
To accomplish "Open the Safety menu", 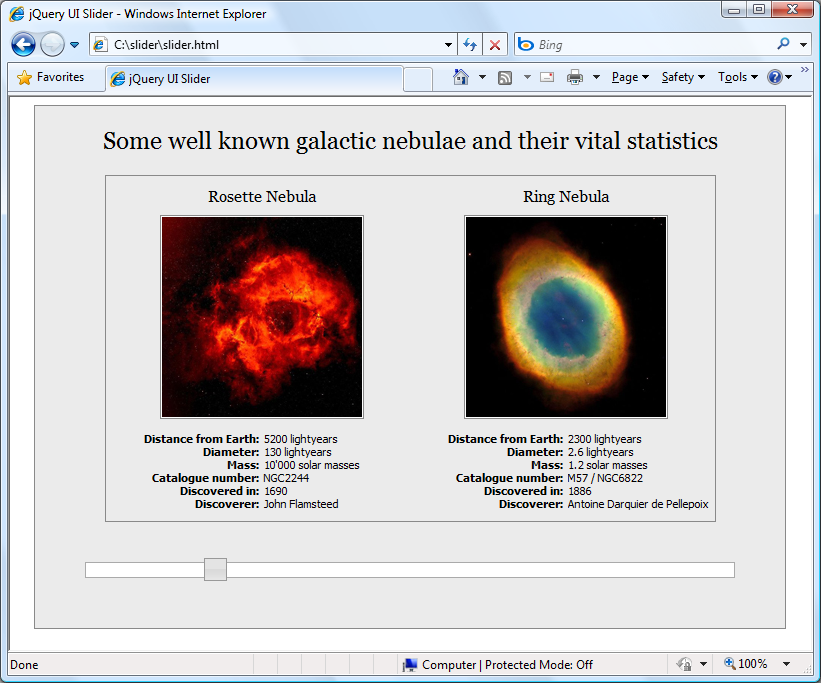I will pos(683,78).
